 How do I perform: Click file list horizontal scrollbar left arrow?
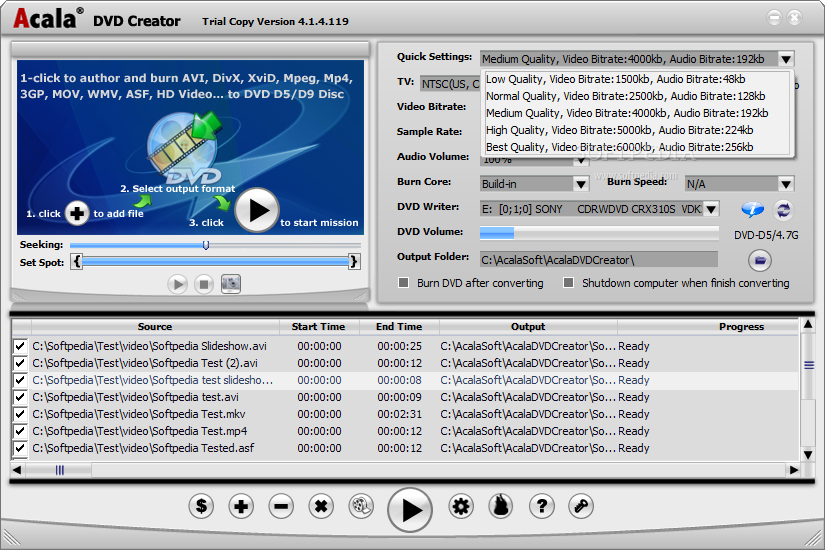point(17,470)
